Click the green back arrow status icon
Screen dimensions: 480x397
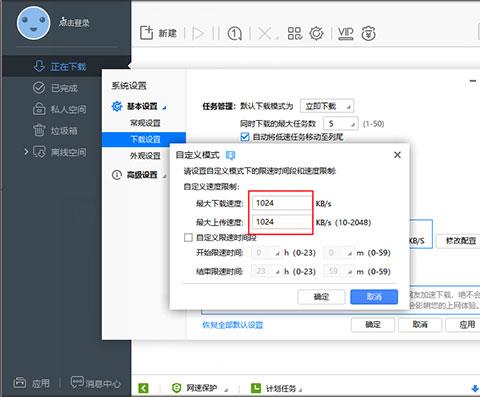[144, 388]
